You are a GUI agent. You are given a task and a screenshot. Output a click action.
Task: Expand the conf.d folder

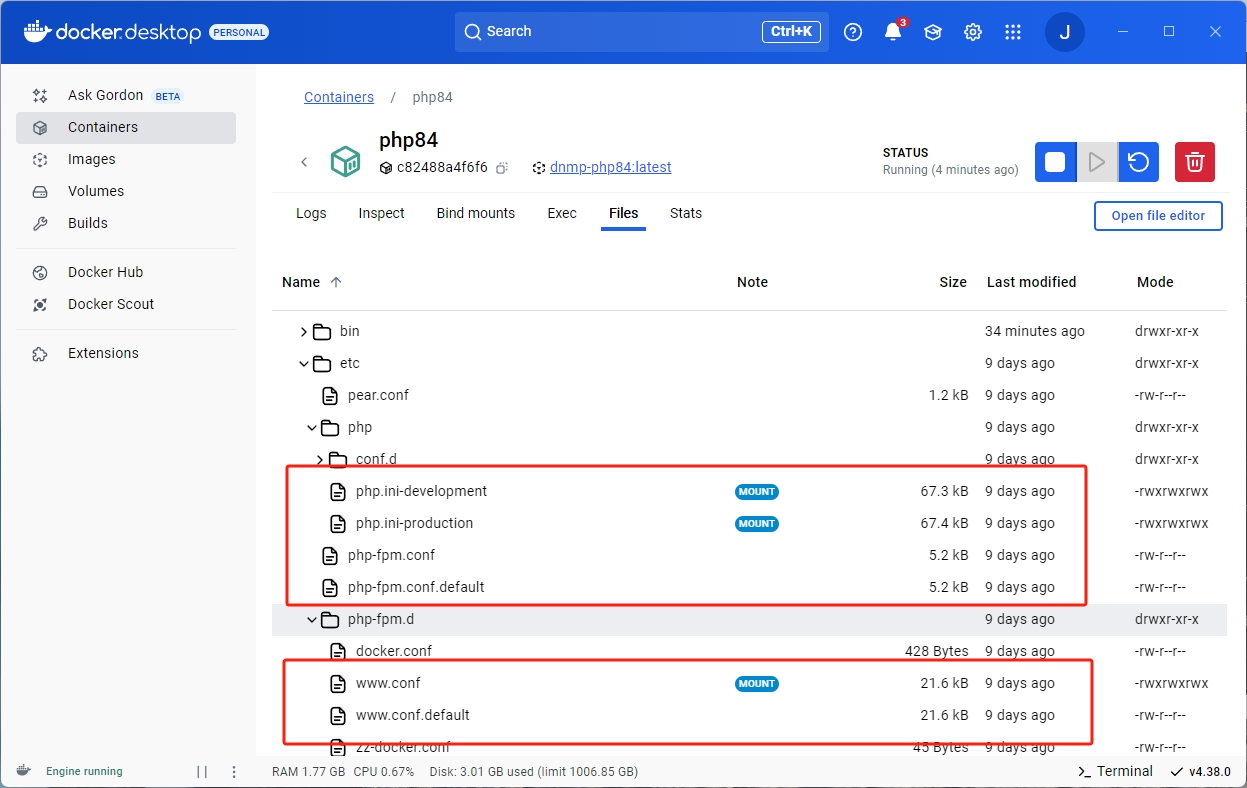tap(320, 460)
